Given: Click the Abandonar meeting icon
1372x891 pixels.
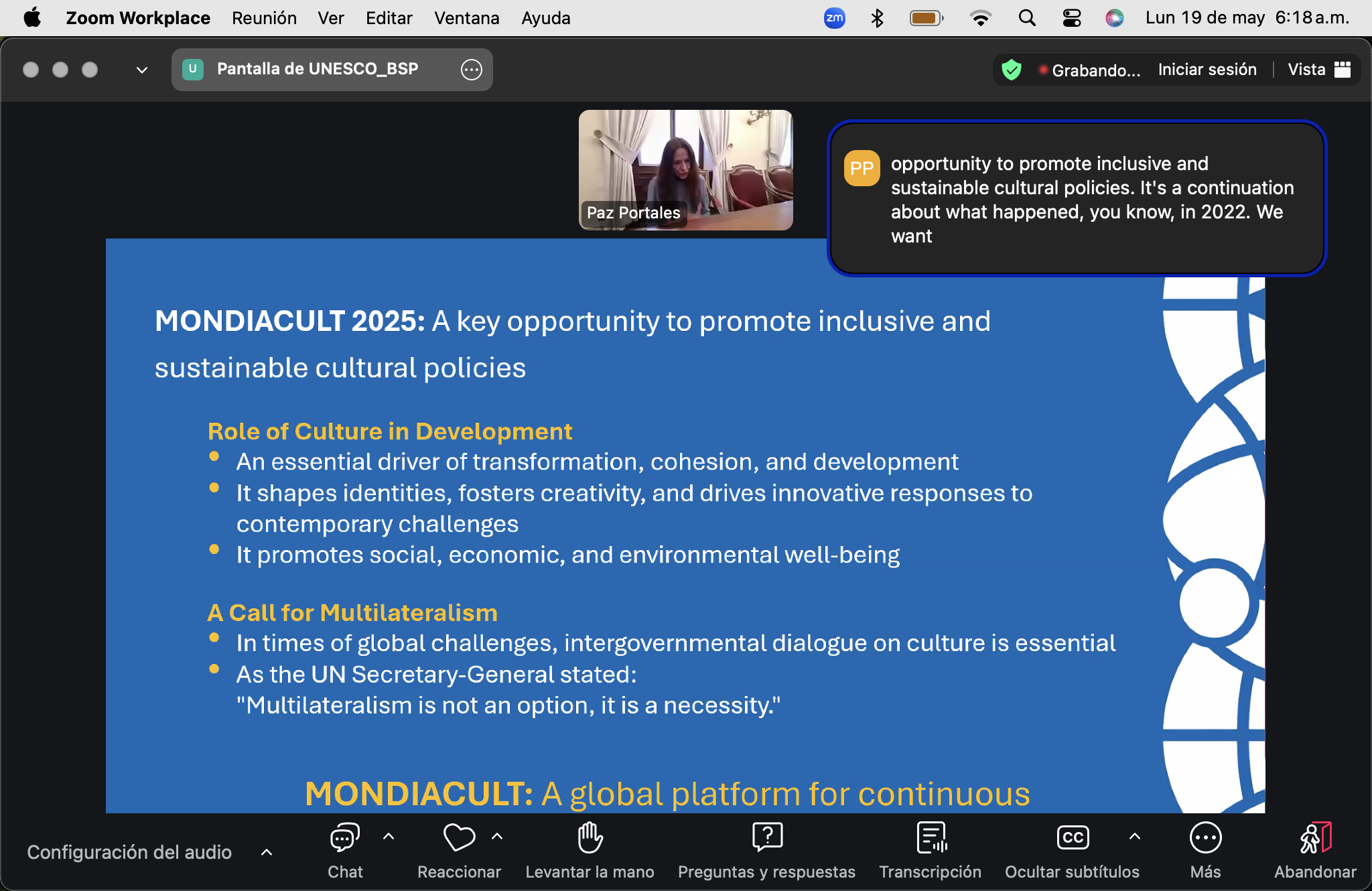Looking at the screenshot, I should click(x=1315, y=838).
